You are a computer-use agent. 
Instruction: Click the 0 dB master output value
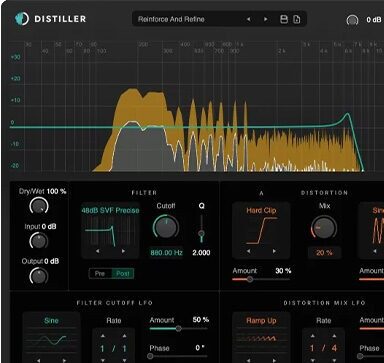pyautogui.click(x=374, y=20)
